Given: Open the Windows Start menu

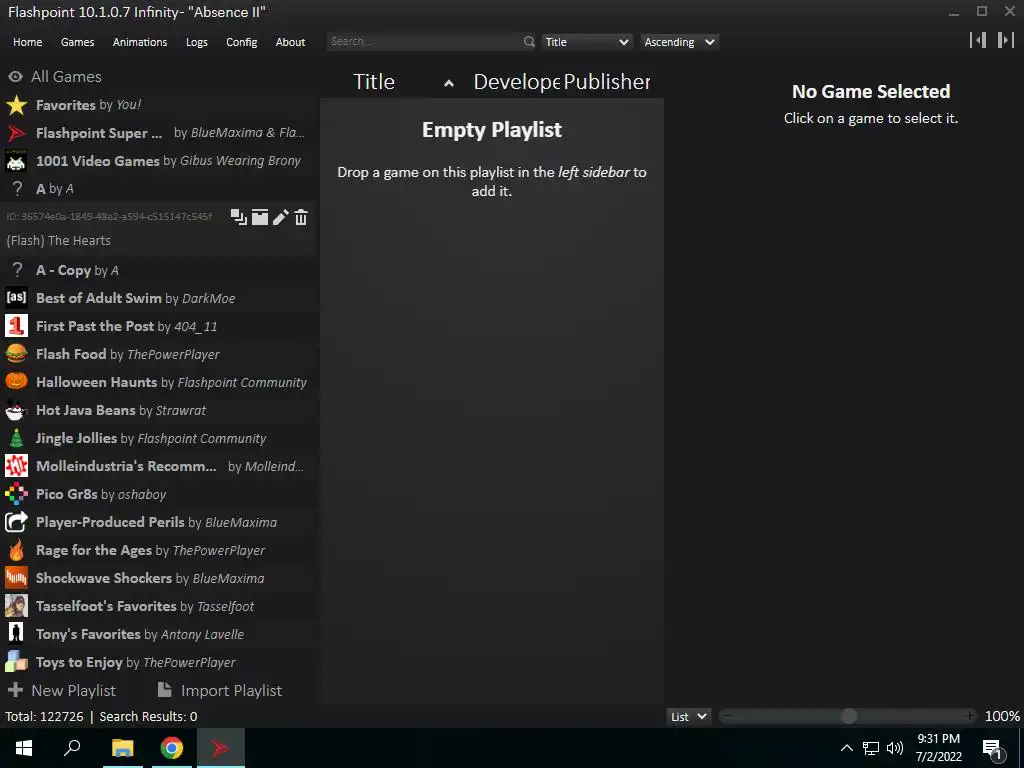Looking at the screenshot, I should 24,748.
